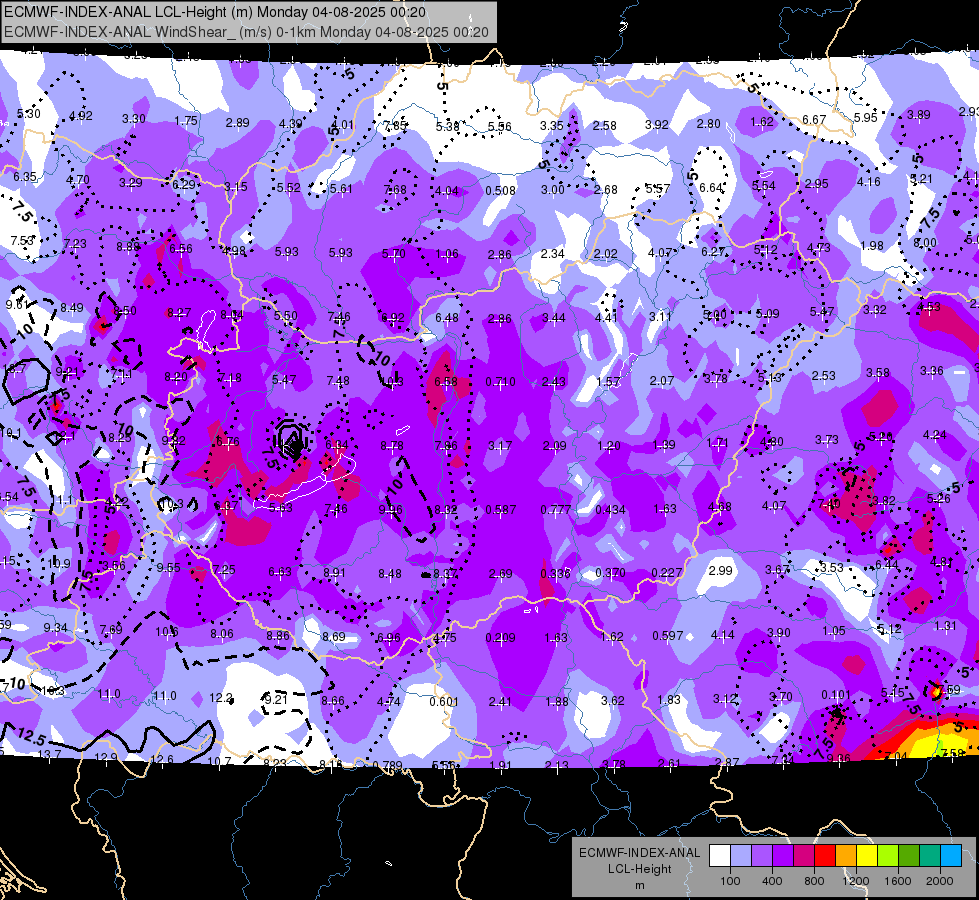Click the wind shear value 9.34
The width and height of the screenshot is (979, 900).
click(56, 628)
